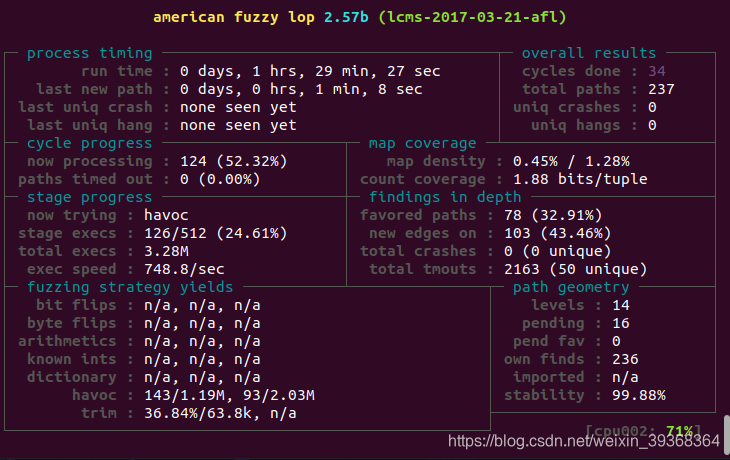Click target name '(lcms-2017-03-21-afl)'

(473, 17)
